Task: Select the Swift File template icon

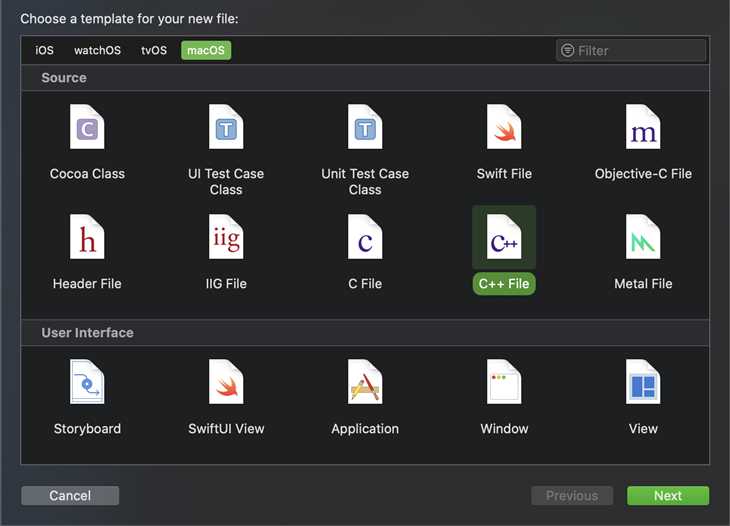Action: click(x=504, y=127)
